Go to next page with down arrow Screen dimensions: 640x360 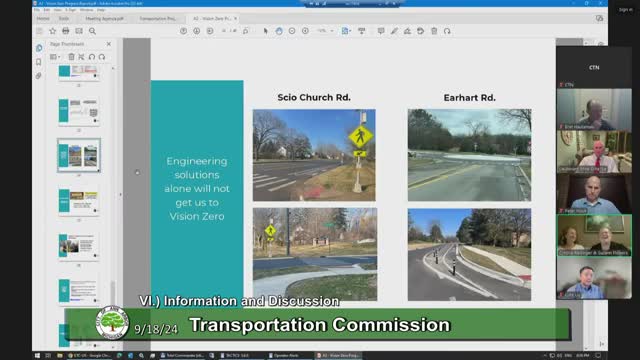click(x=196, y=31)
